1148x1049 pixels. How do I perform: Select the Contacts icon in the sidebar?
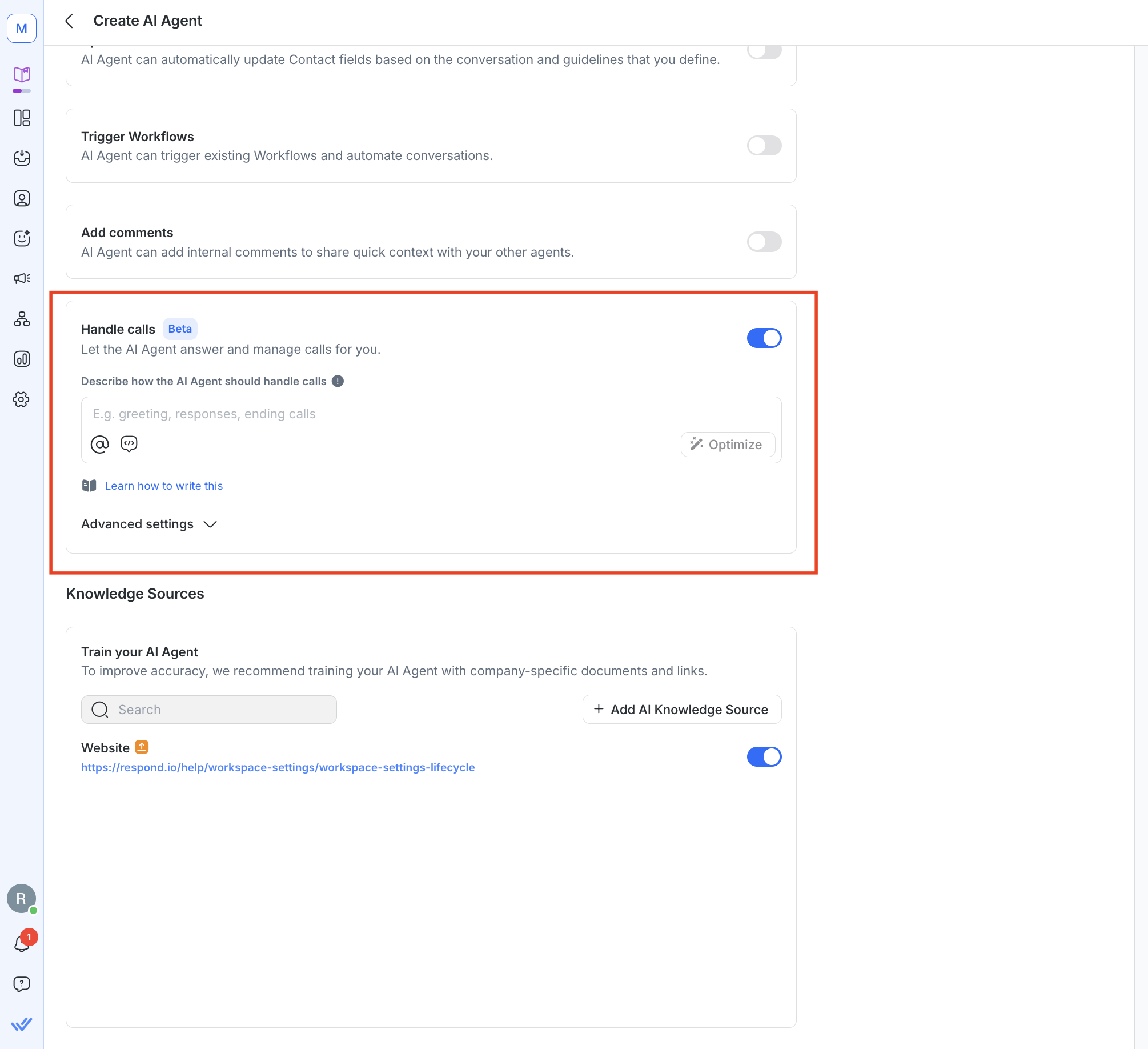21,198
